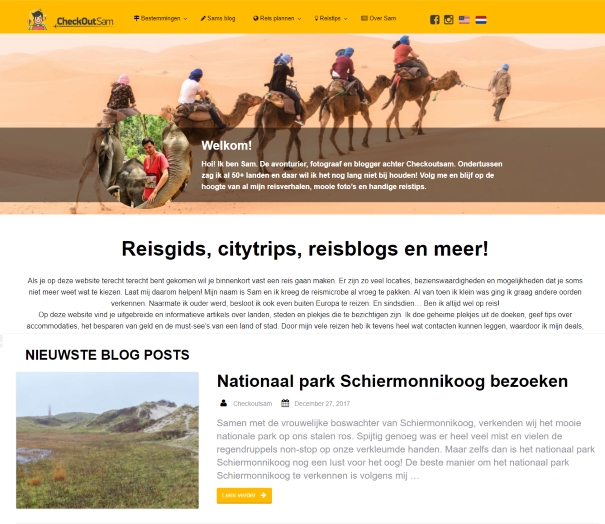Click the Checkoutsam author link
This screenshot has height=524, width=605.
click(x=252, y=404)
